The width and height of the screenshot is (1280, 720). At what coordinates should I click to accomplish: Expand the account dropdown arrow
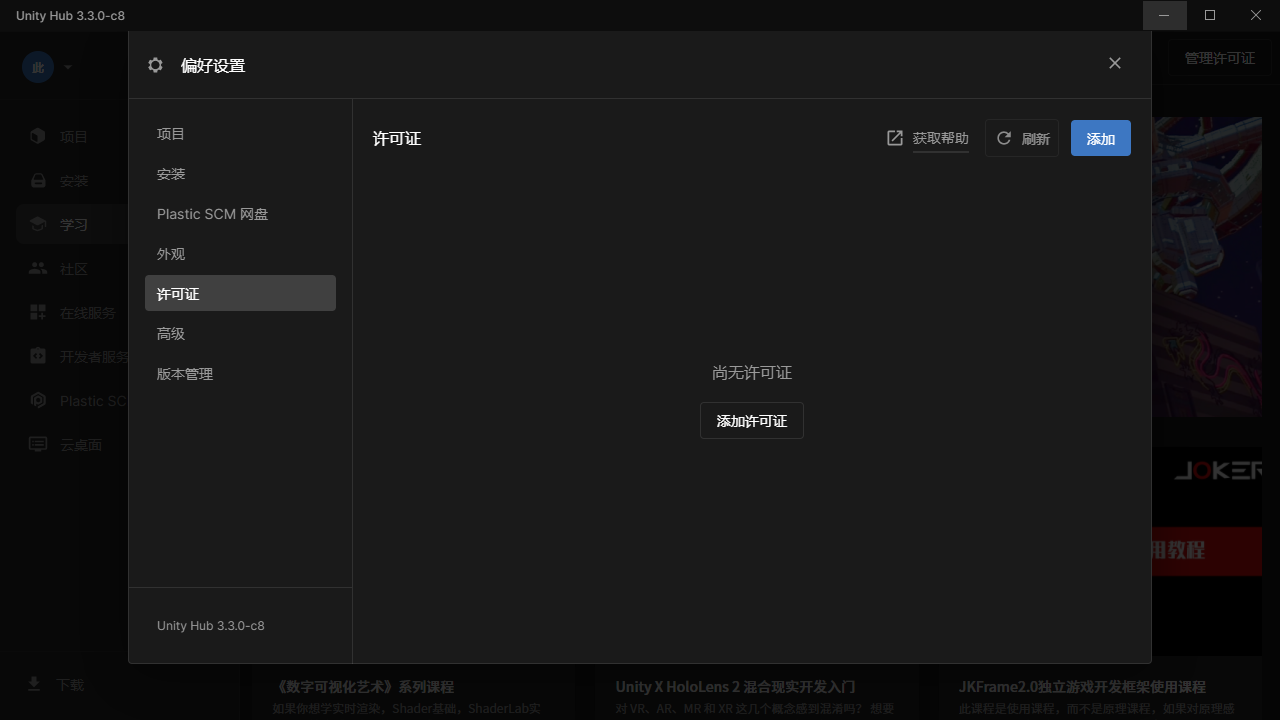(x=68, y=67)
